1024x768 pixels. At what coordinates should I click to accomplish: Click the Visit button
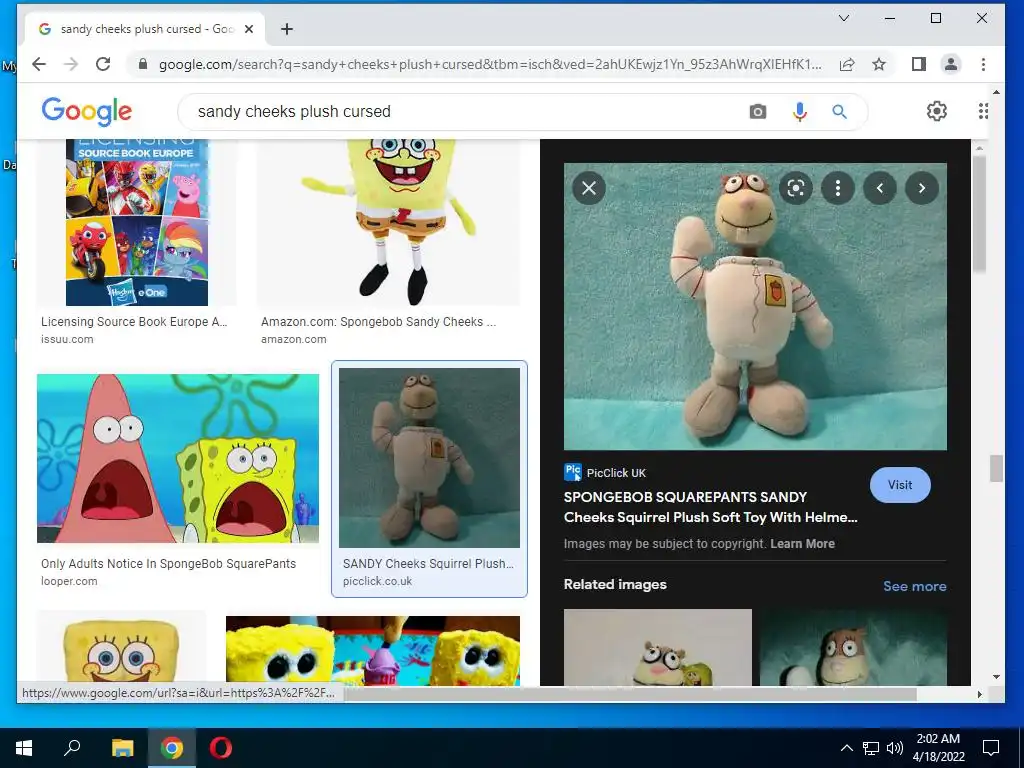pos(900,485)
